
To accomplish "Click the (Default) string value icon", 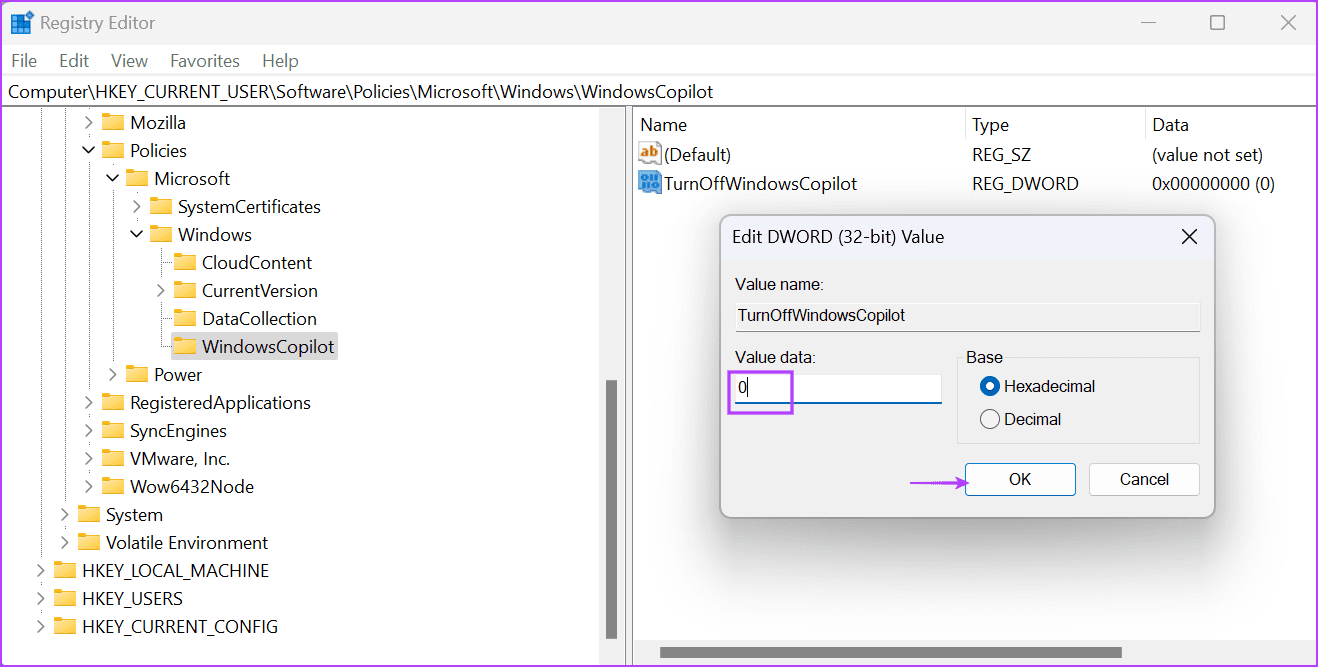I will [x=650, y=154].
